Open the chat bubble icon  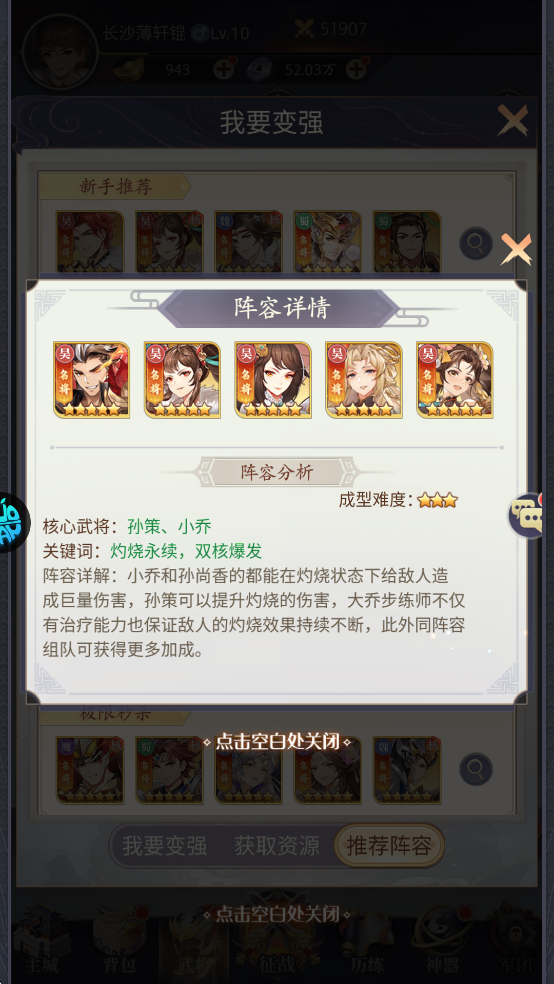(x=526, y=516)
